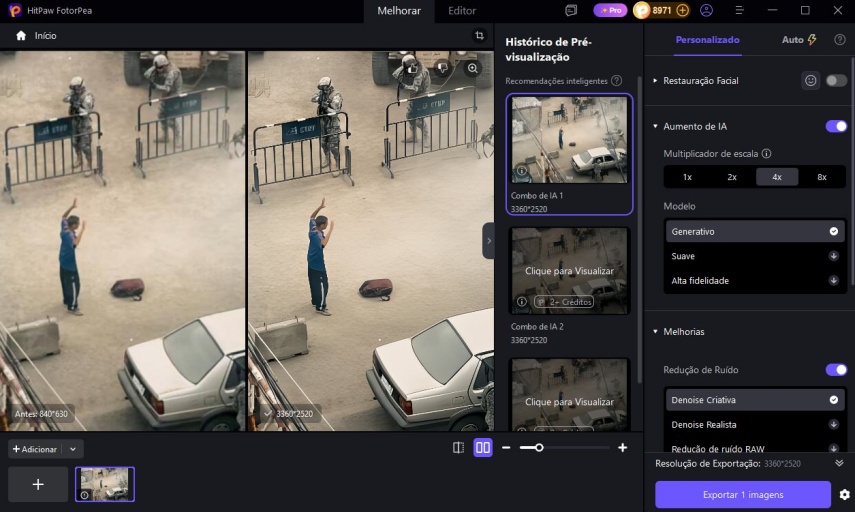Toggle Redução de Ruído switch

836,370
